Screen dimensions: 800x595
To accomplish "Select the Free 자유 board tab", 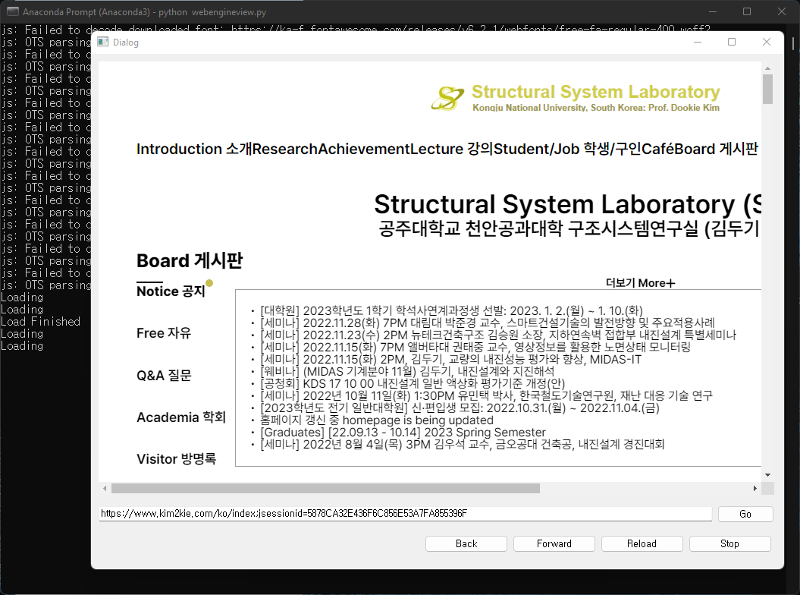I will [163, 333].
